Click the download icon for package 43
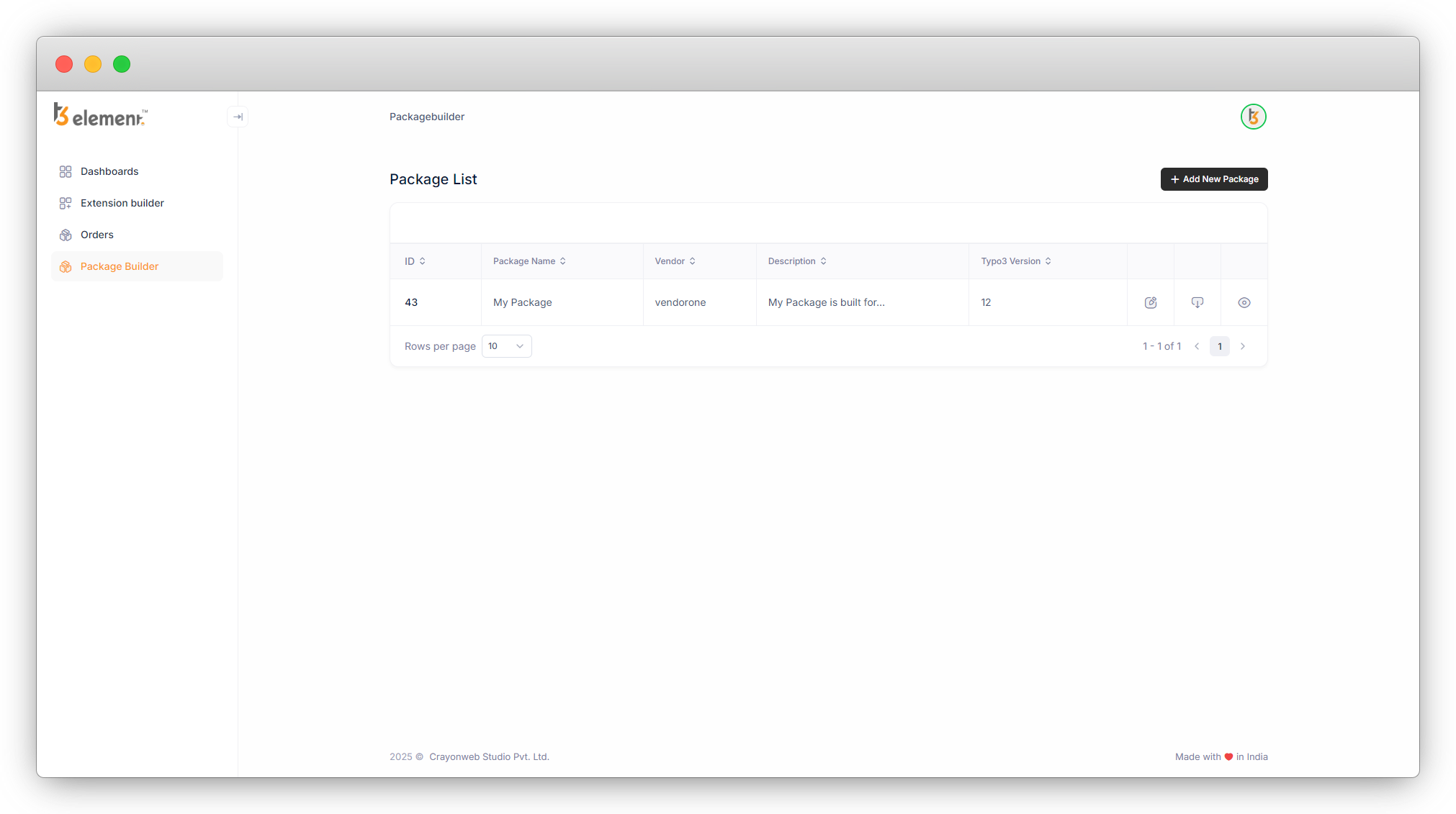 1197,302
